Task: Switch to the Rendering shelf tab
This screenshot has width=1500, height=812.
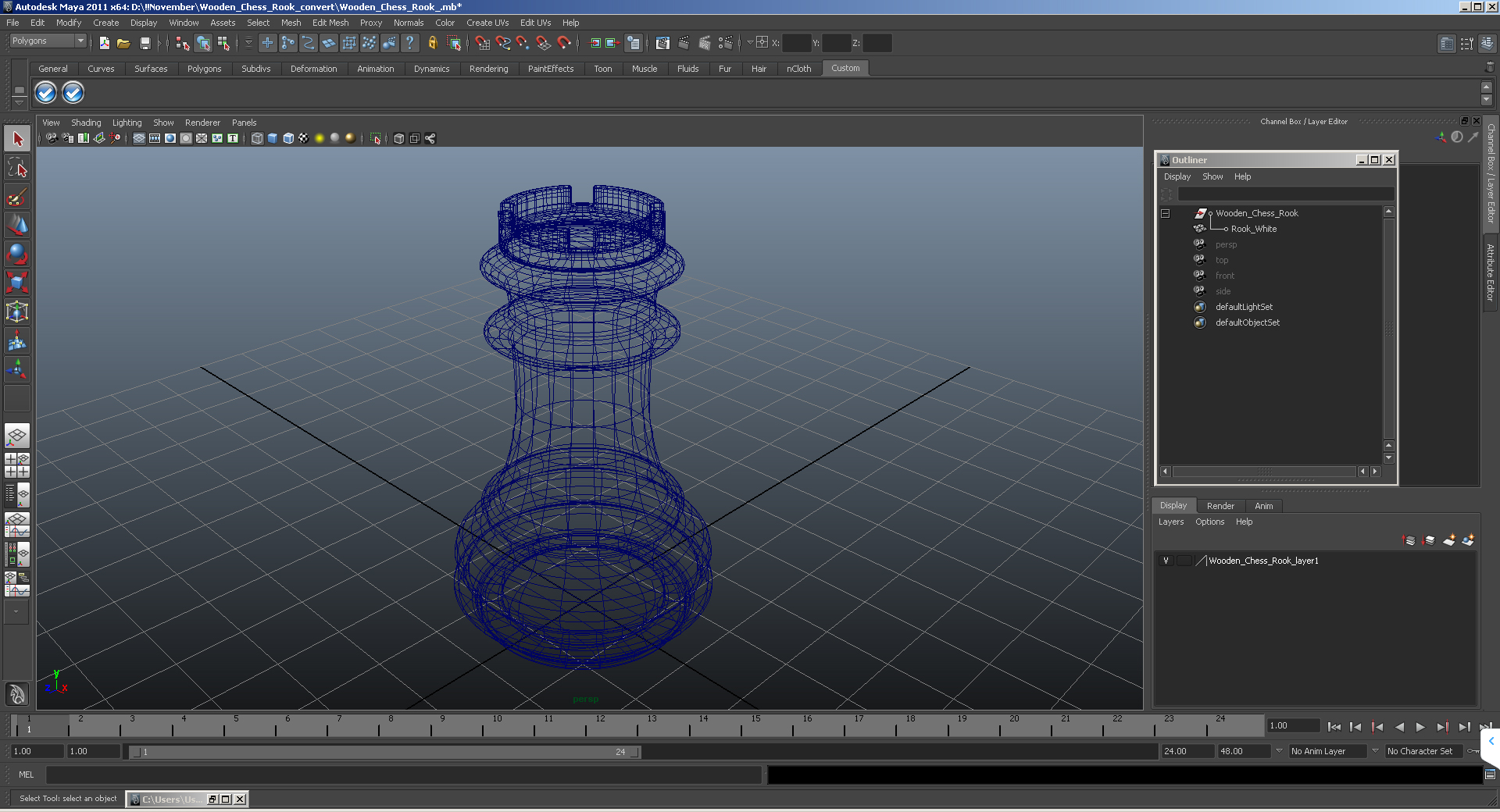Action: click(488, 69)
